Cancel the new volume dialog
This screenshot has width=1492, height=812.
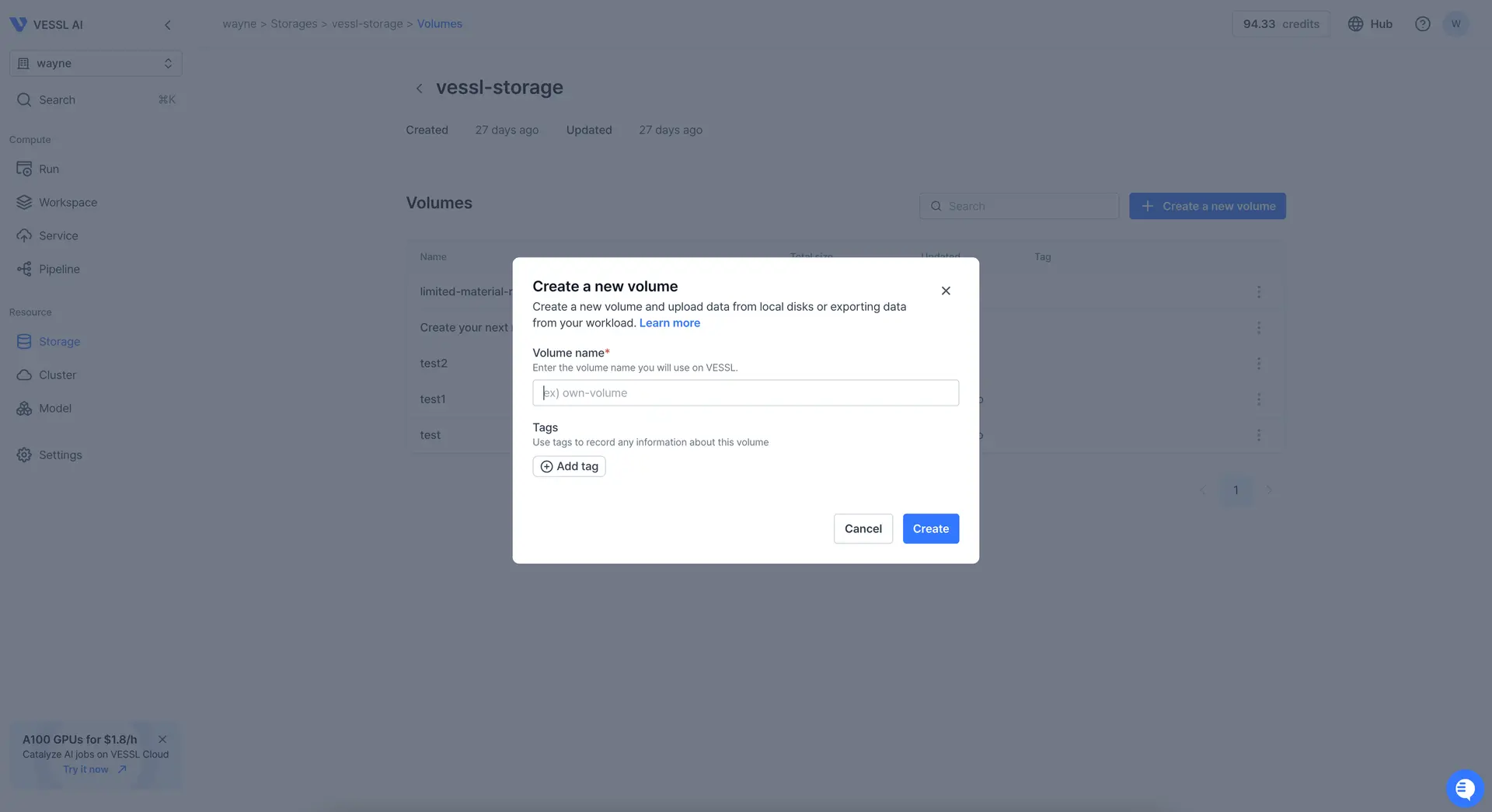863,529
